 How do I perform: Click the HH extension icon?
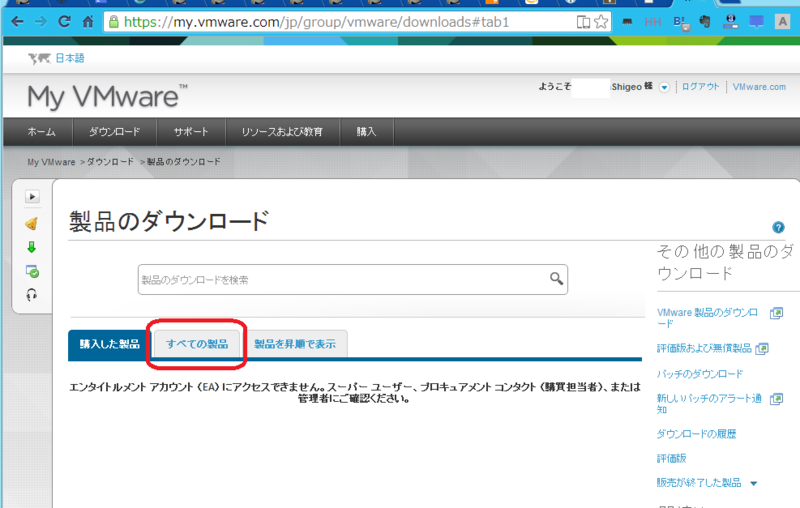pos(653,22)
